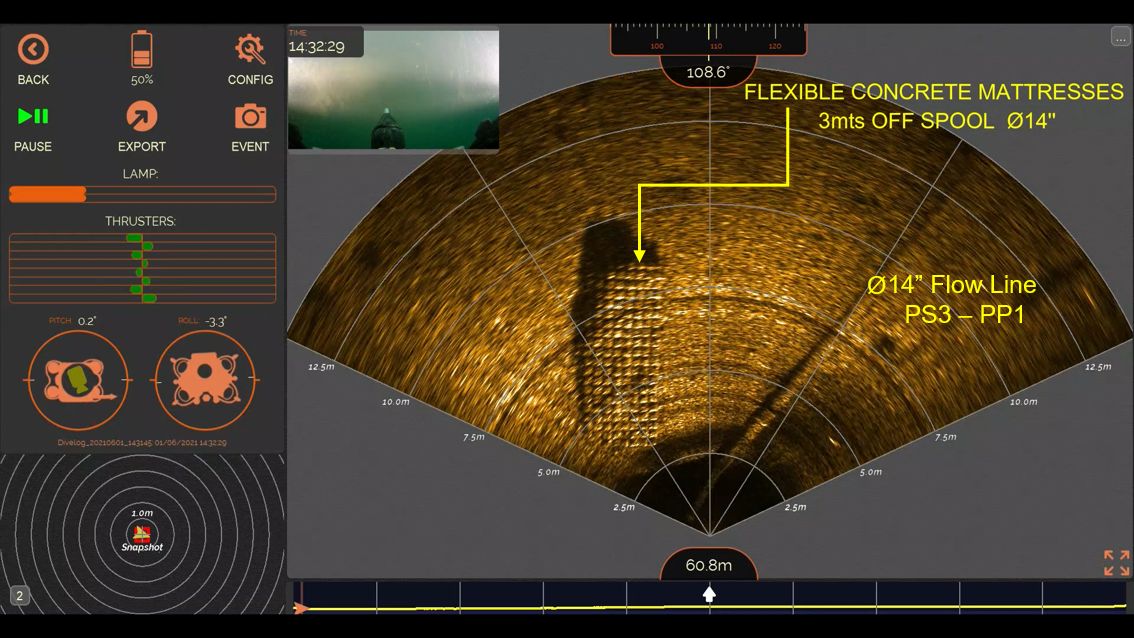Screen dimensions: 1134x638
Task: Open the camera video thumbnail
Action: pyautogui.click(x=393, y=90)
